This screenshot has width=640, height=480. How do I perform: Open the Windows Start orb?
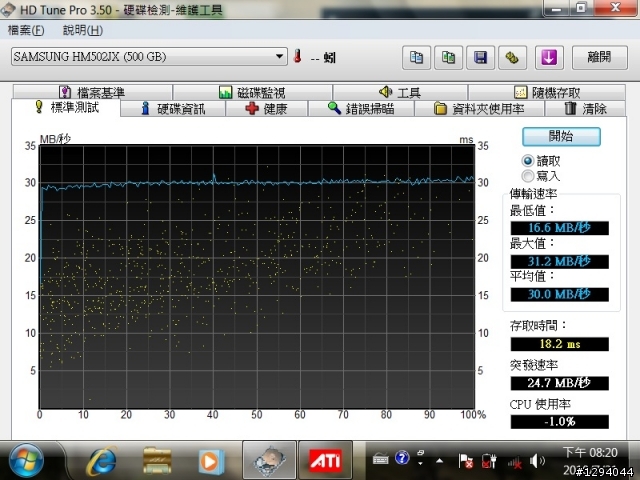[x=27, y=461]
